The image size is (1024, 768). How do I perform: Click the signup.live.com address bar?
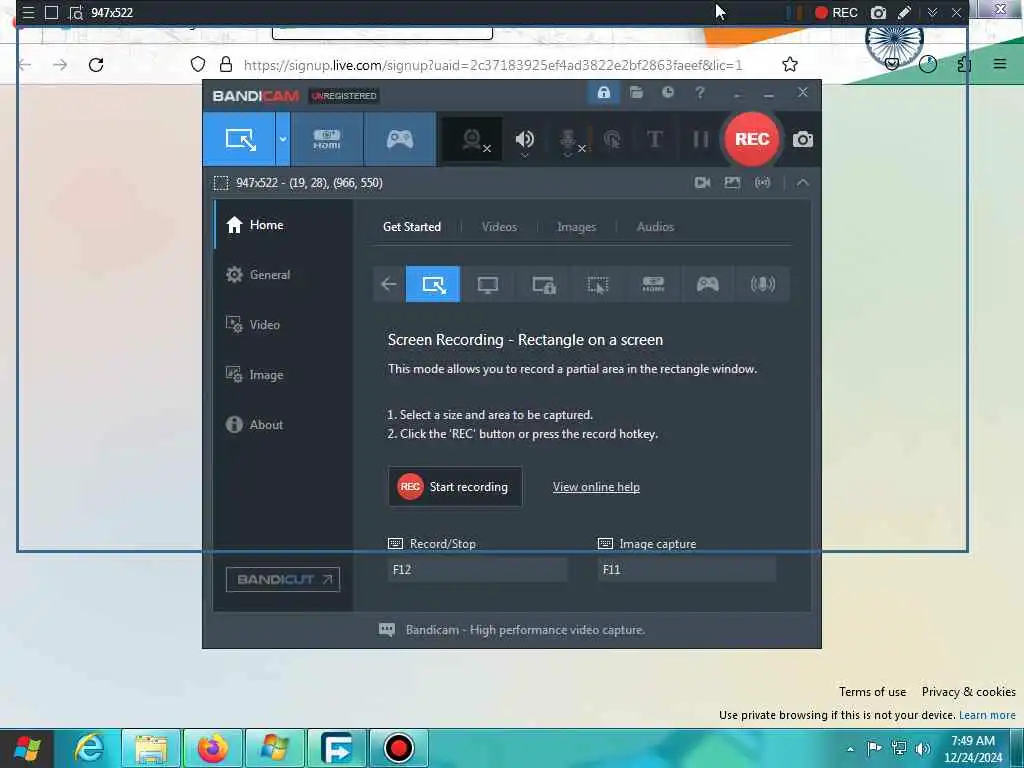[x=493, y=65]
